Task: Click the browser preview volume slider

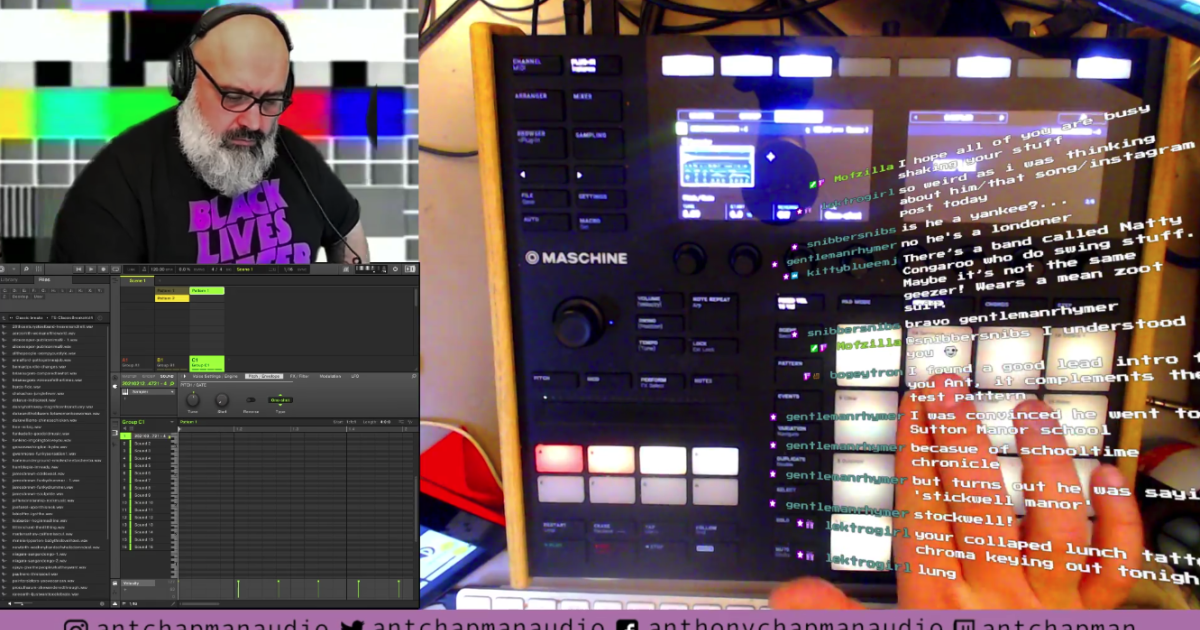Action: pyautogui.click(x=23, y=603)
